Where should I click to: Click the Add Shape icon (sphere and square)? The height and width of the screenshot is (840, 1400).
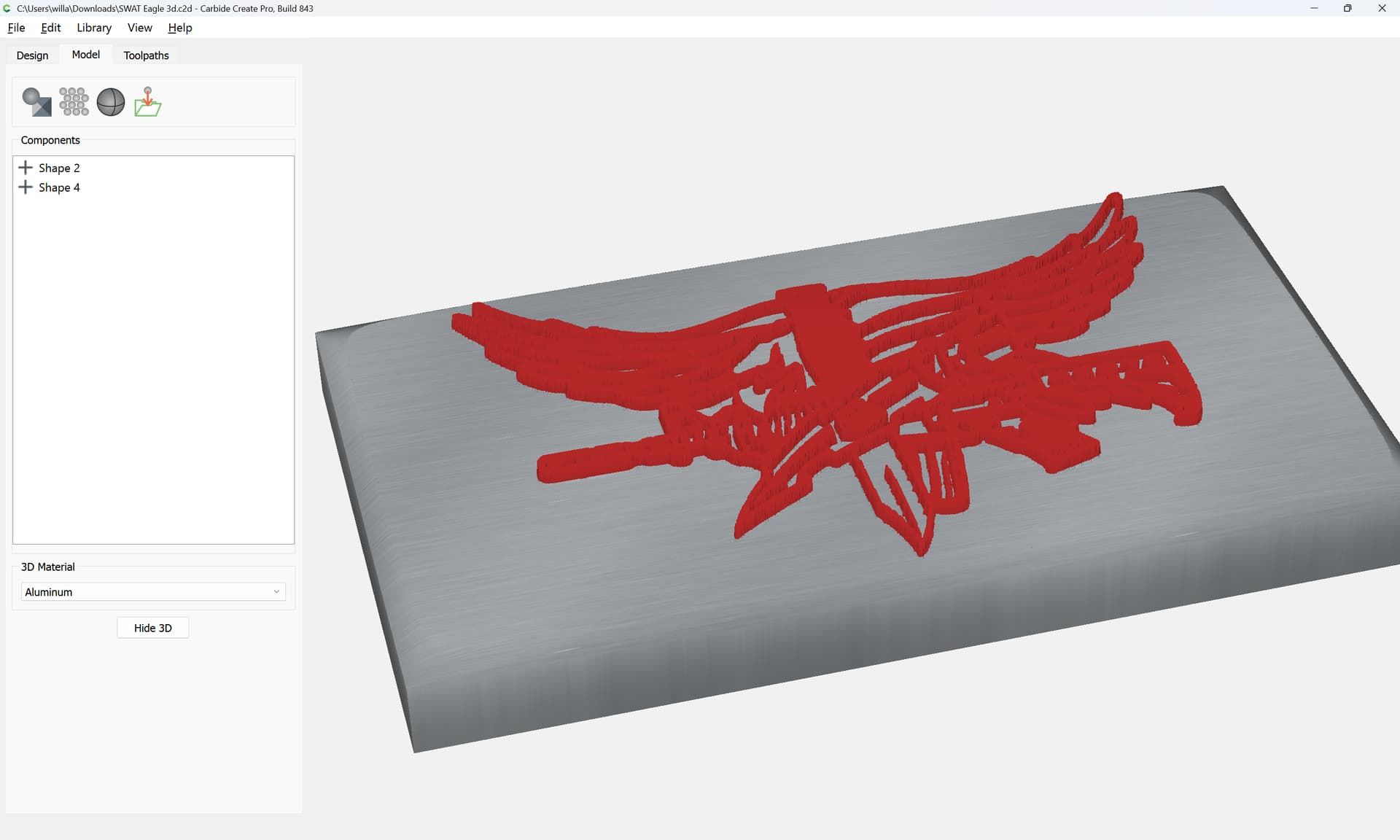click(x=36, y=102)
